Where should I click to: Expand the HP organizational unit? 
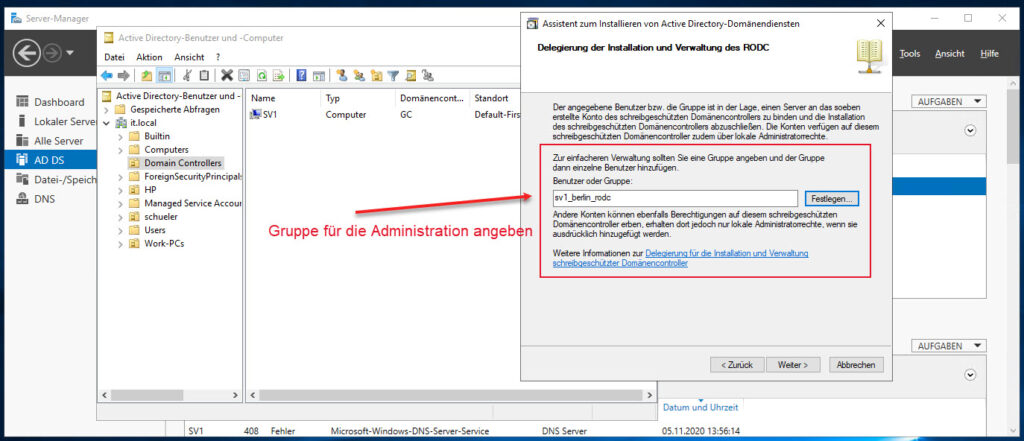[x=120, y=190]
